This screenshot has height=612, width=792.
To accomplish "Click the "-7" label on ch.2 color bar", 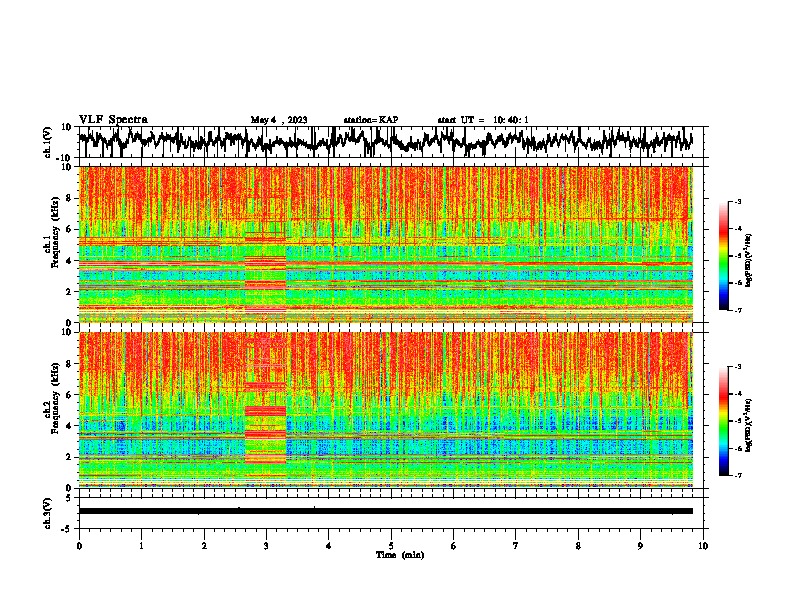I will [x=738, y=476].
